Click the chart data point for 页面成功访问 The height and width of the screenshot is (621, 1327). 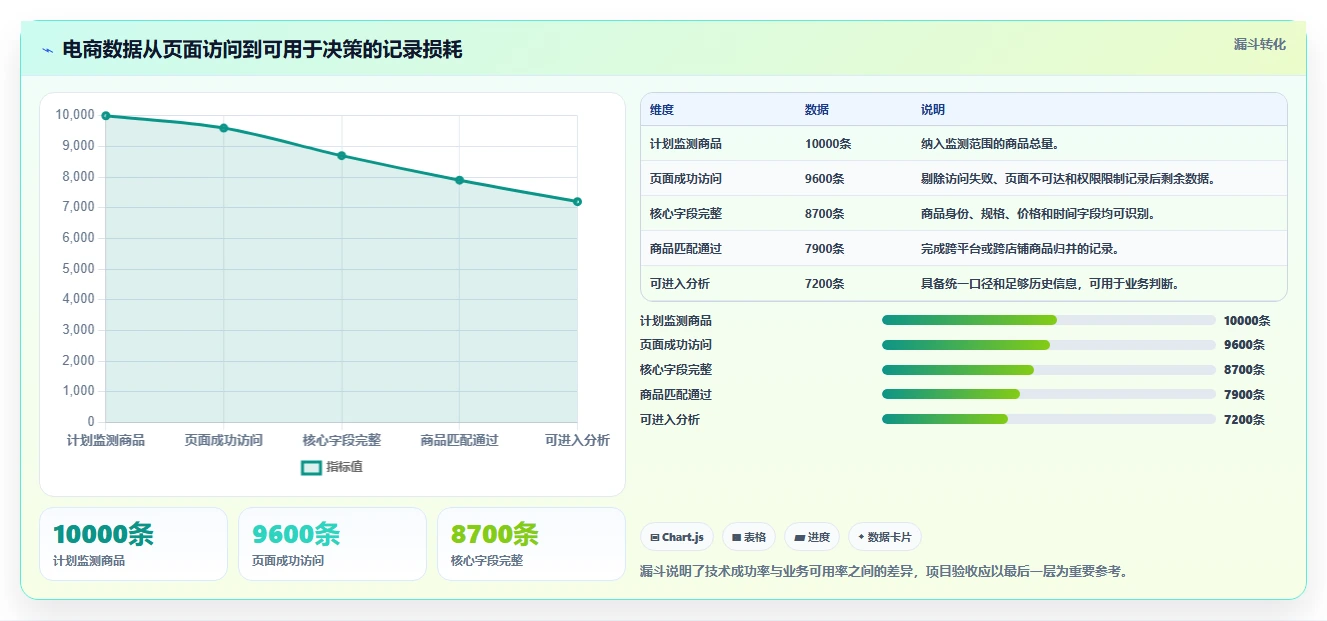224,128
